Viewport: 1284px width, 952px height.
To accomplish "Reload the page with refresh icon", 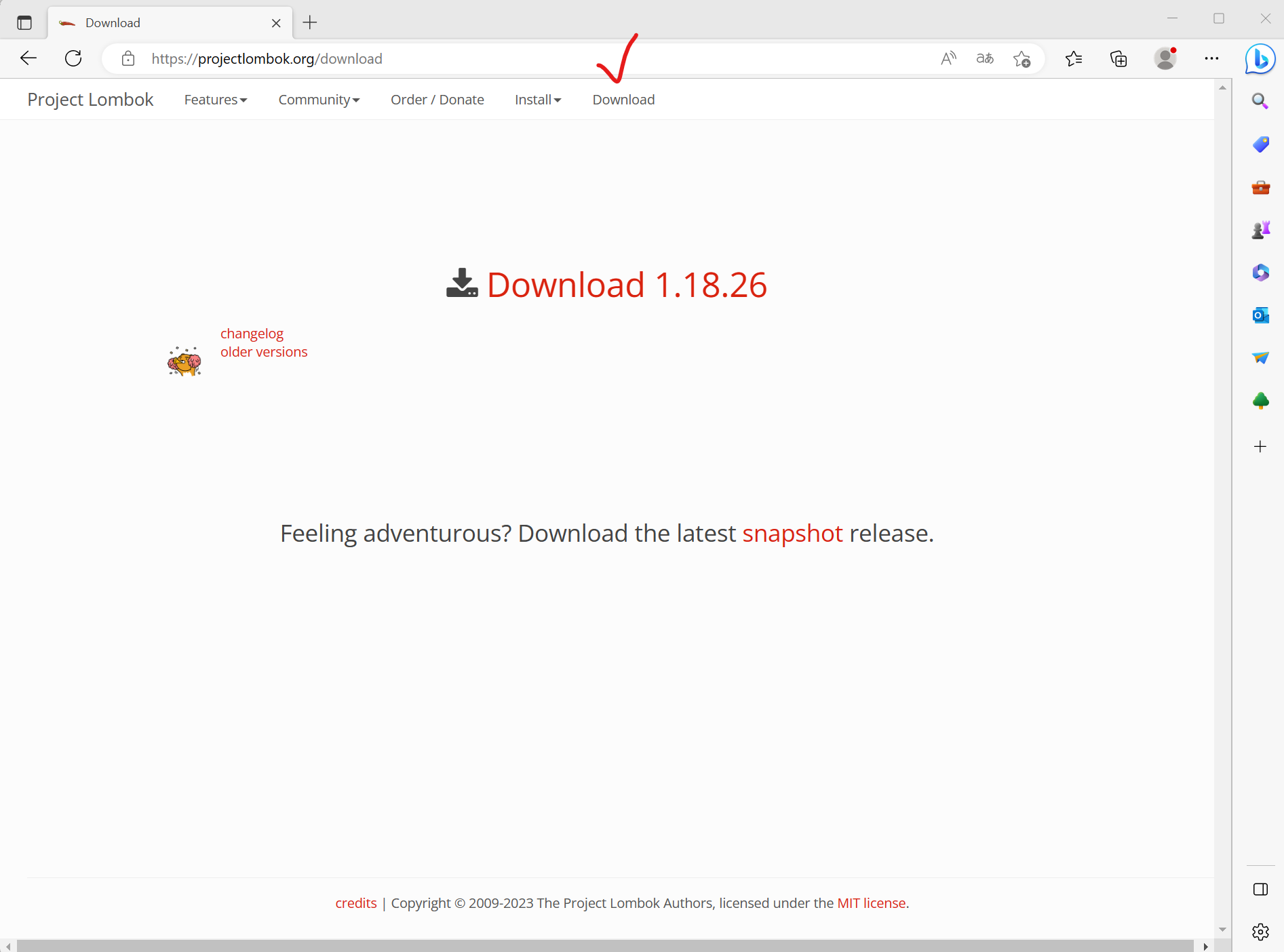I will click(x=73, y=58).
